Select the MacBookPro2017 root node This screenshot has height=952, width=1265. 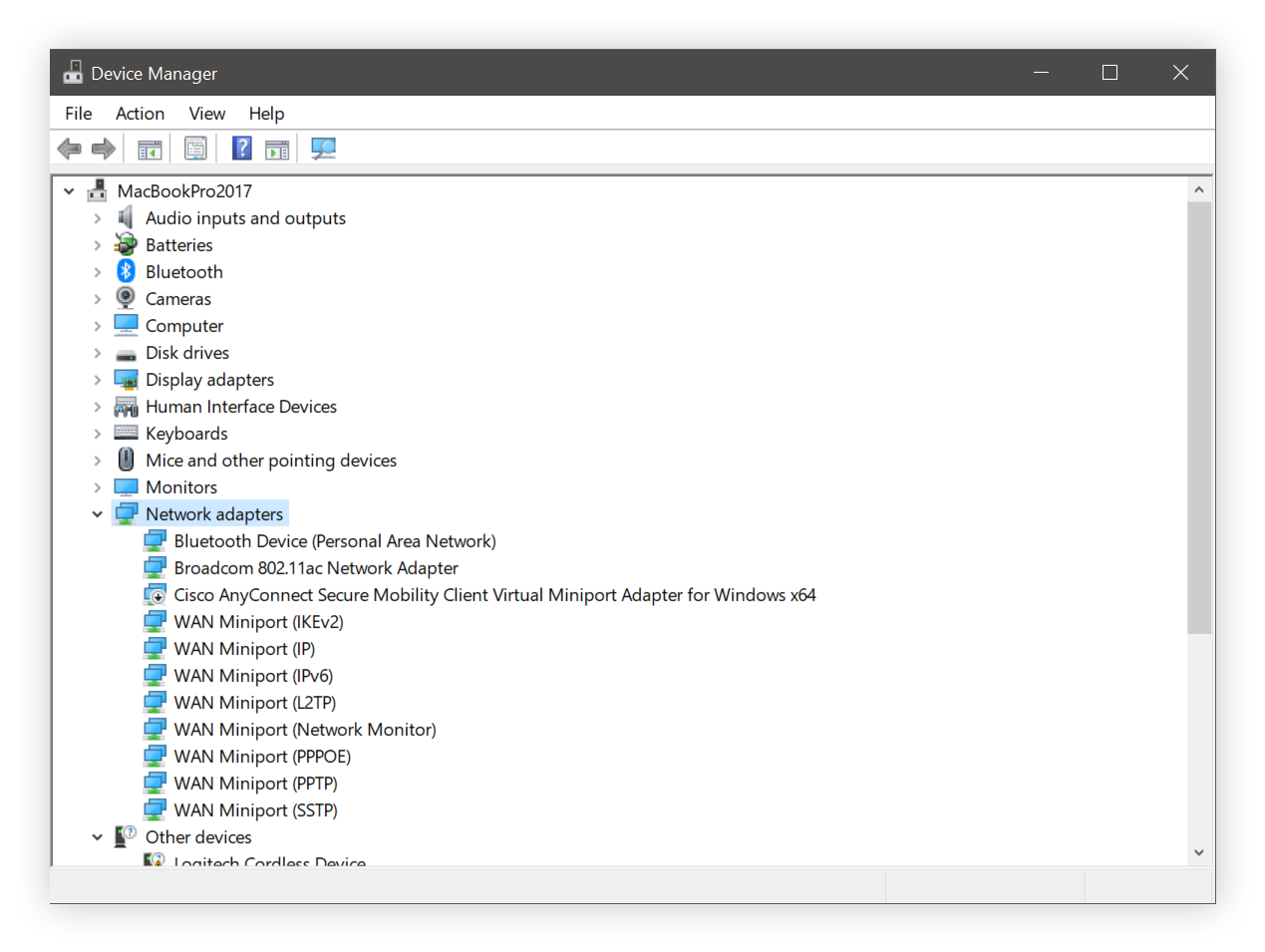185,190
